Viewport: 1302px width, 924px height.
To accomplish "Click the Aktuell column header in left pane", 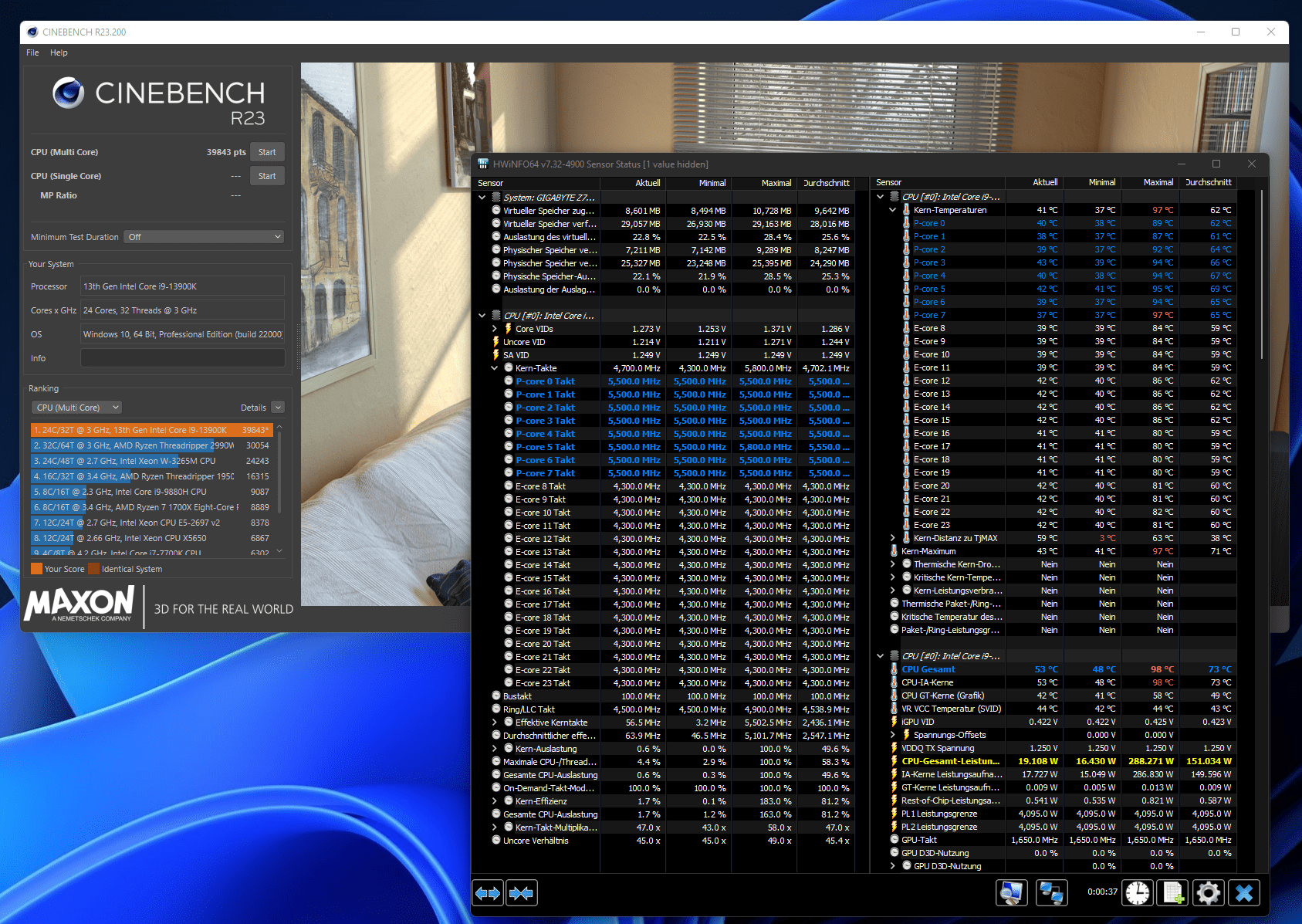I will click(633, 183).
